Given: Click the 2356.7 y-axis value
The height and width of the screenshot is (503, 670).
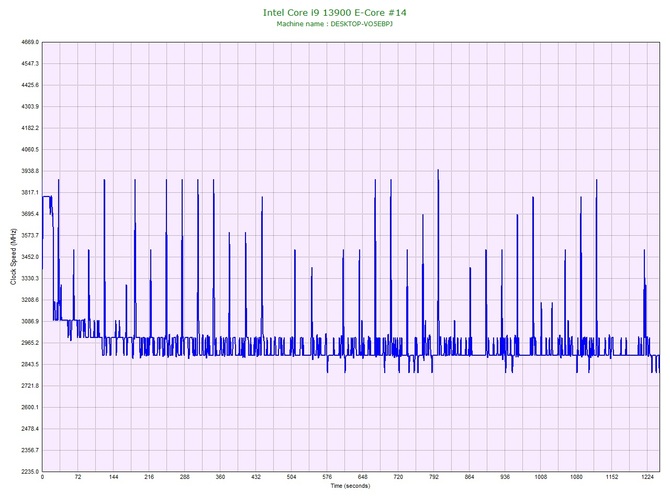Looking at the screenshot, I should [x=30, y=450].
